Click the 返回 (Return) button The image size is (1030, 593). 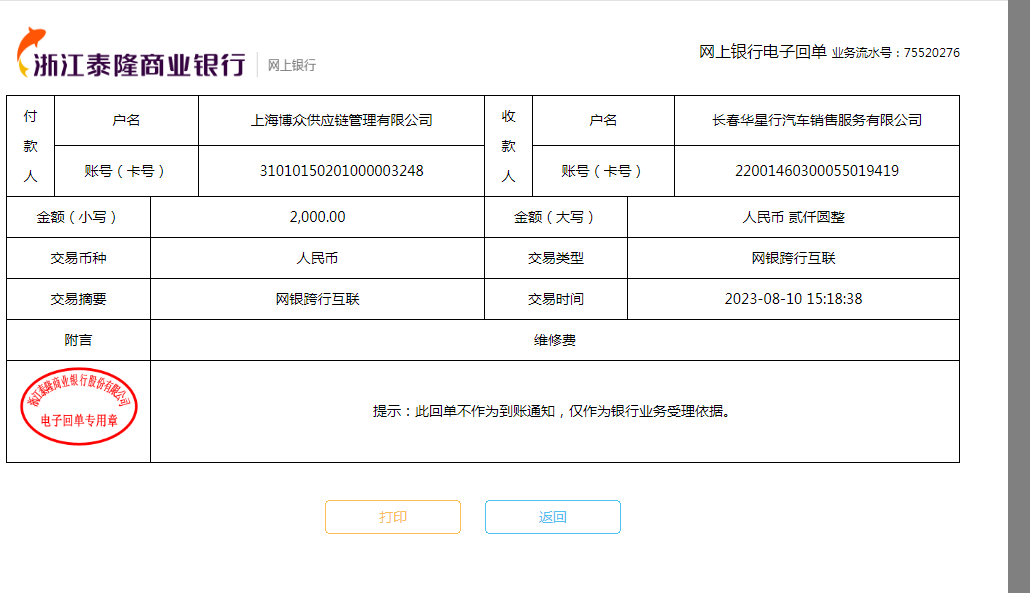[552, 517]
